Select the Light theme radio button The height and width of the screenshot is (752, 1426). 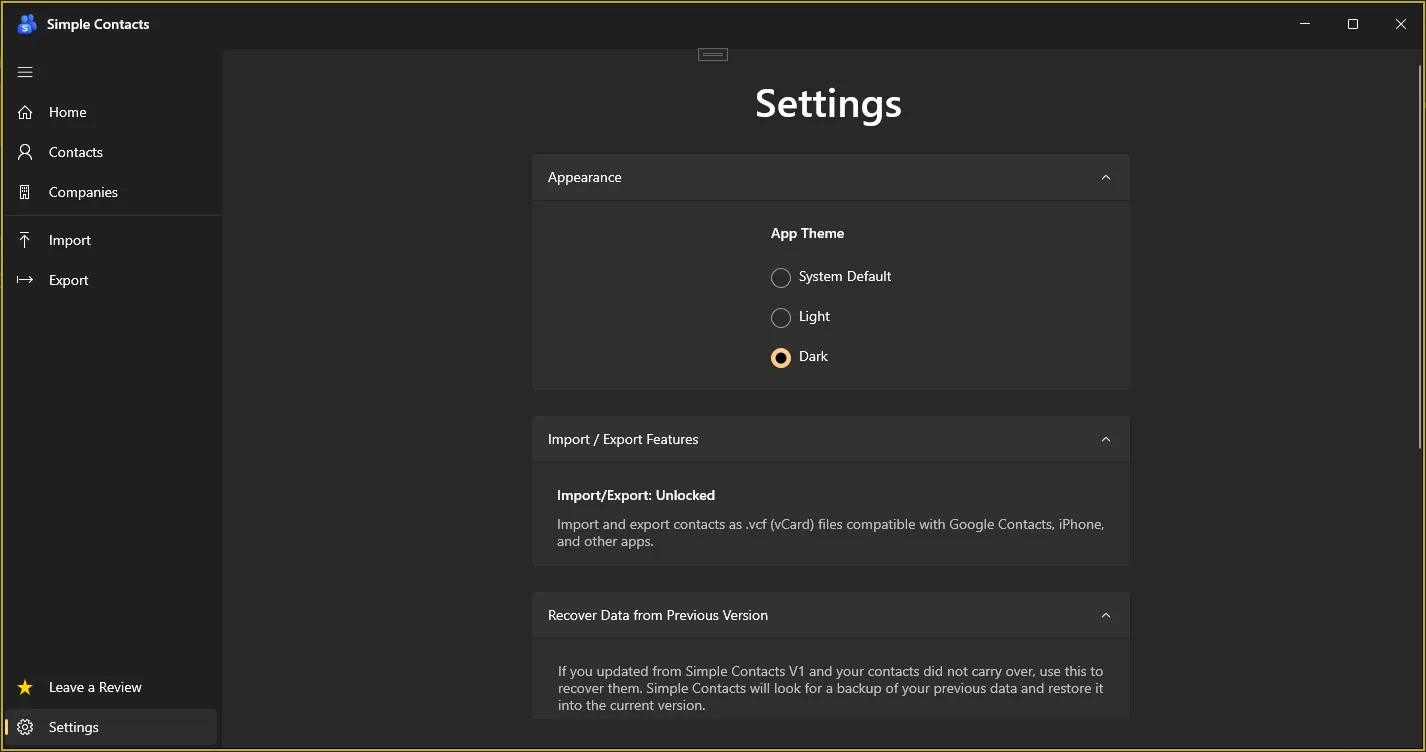point(781,317)
